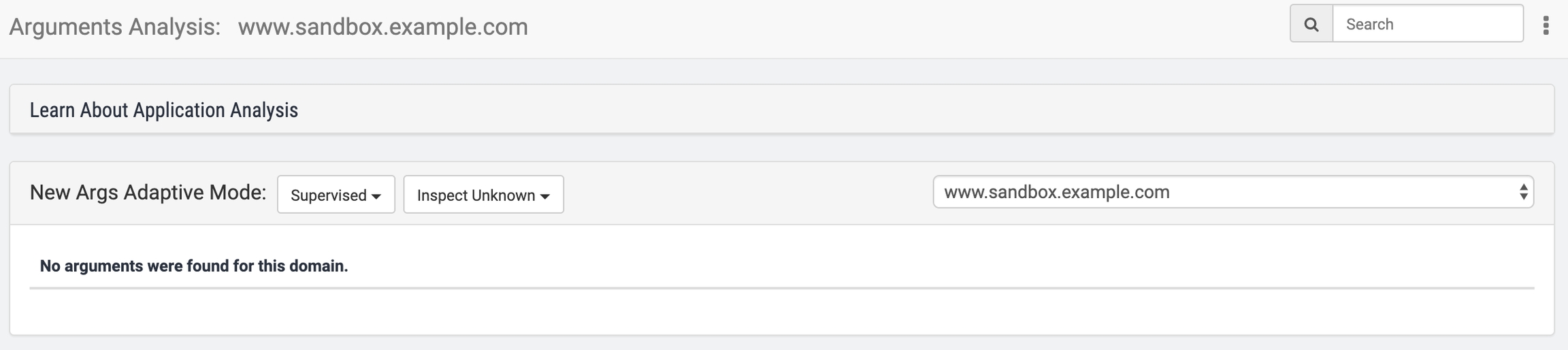Click the "Arguments Analysis:" page title
Screen dimensions: 1568x350
pos(115,27)
